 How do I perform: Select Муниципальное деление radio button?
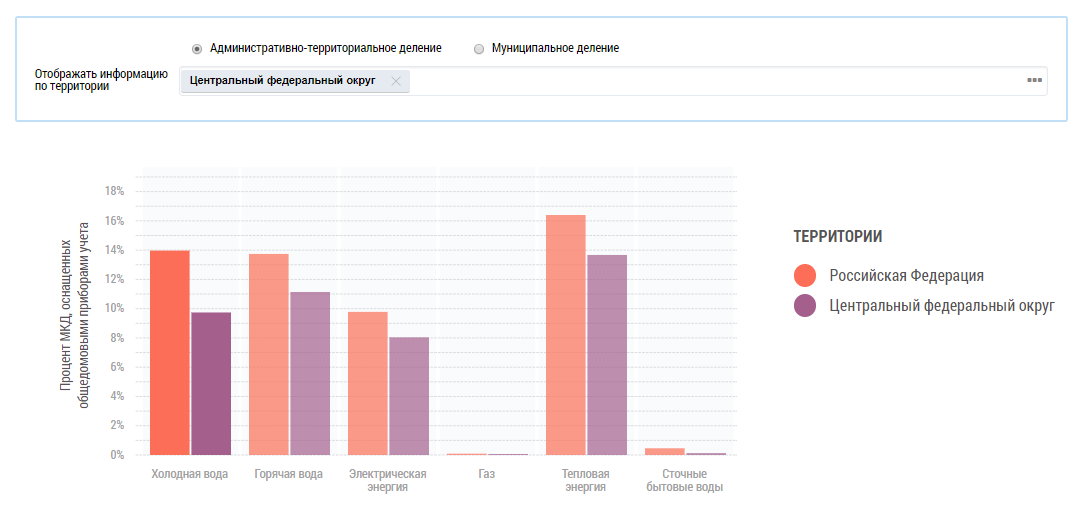click(479, 48)
